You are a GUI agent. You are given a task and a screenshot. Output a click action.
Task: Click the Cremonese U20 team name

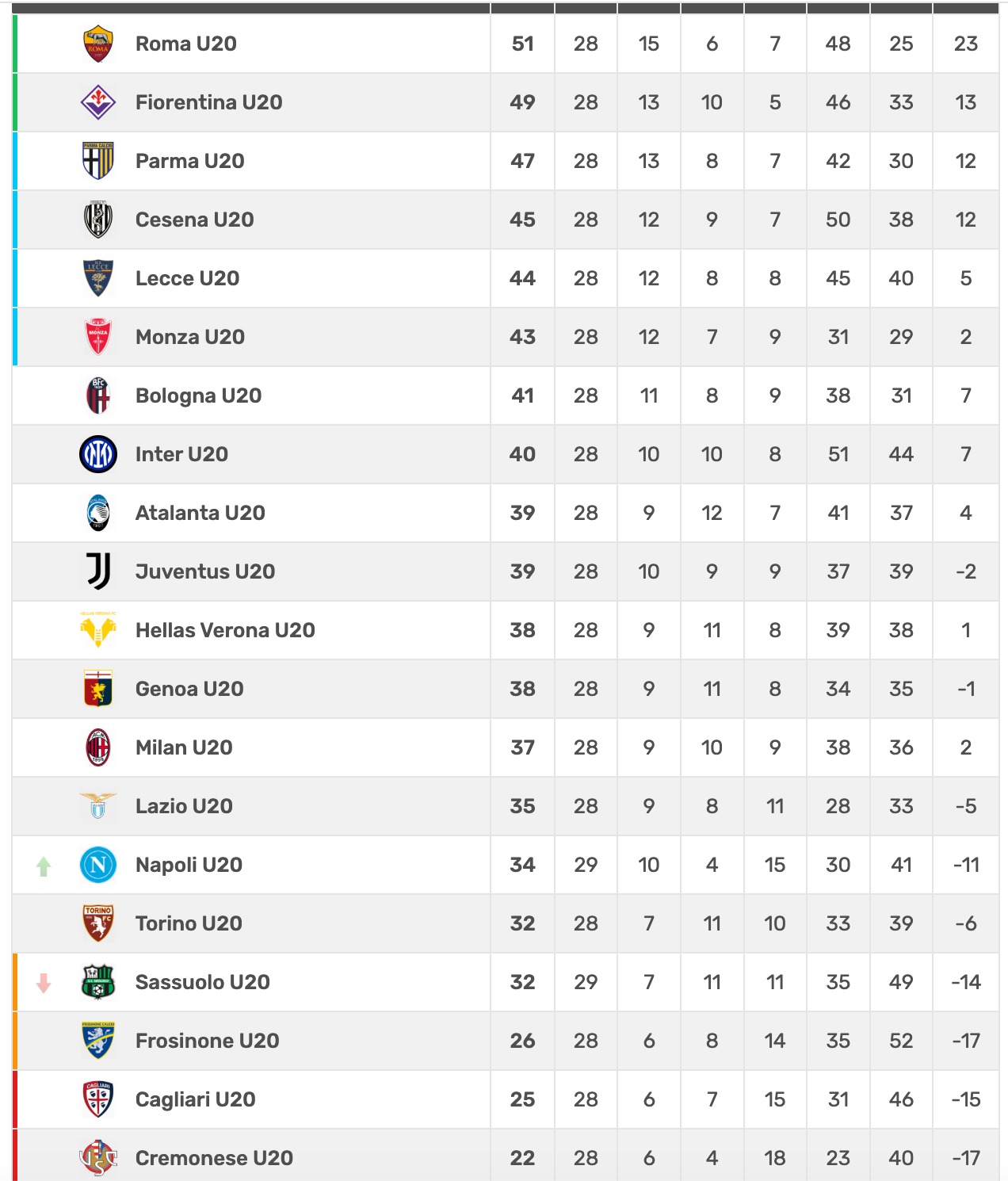pos(214,1158)
